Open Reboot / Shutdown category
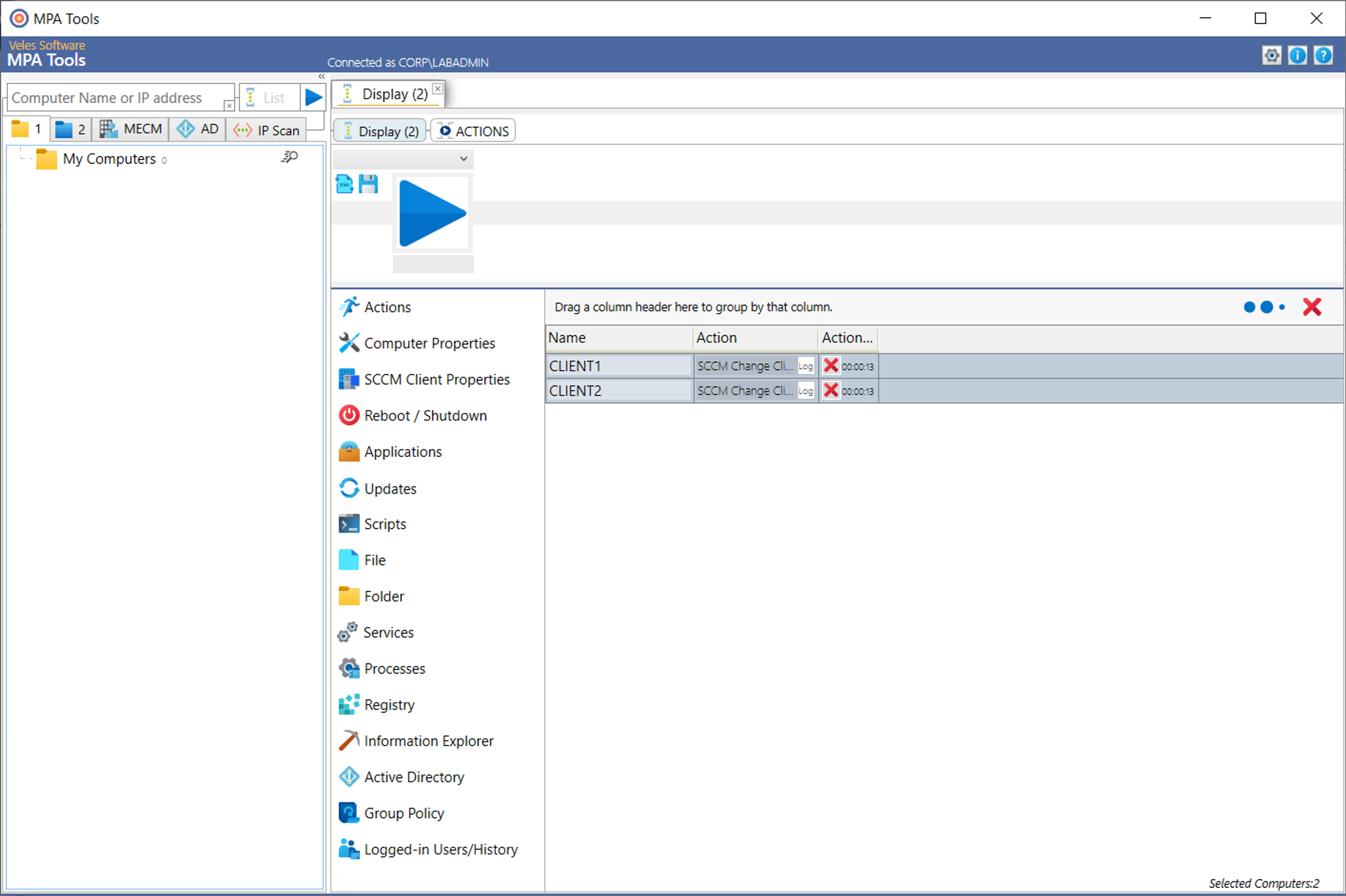The height and width of the screenshot is (896, 1346). (413, 415)
